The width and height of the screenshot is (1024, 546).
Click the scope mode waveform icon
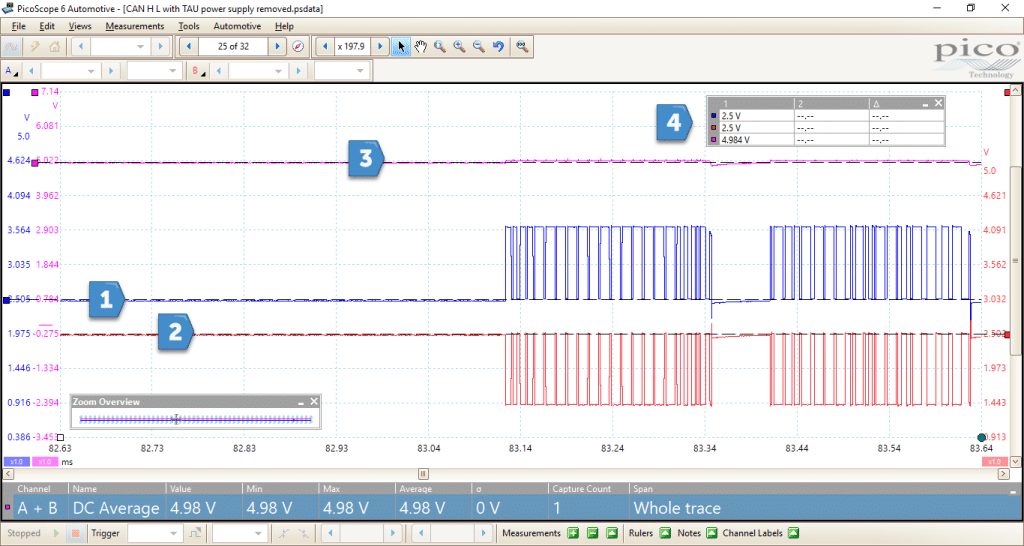click(12, 46)
